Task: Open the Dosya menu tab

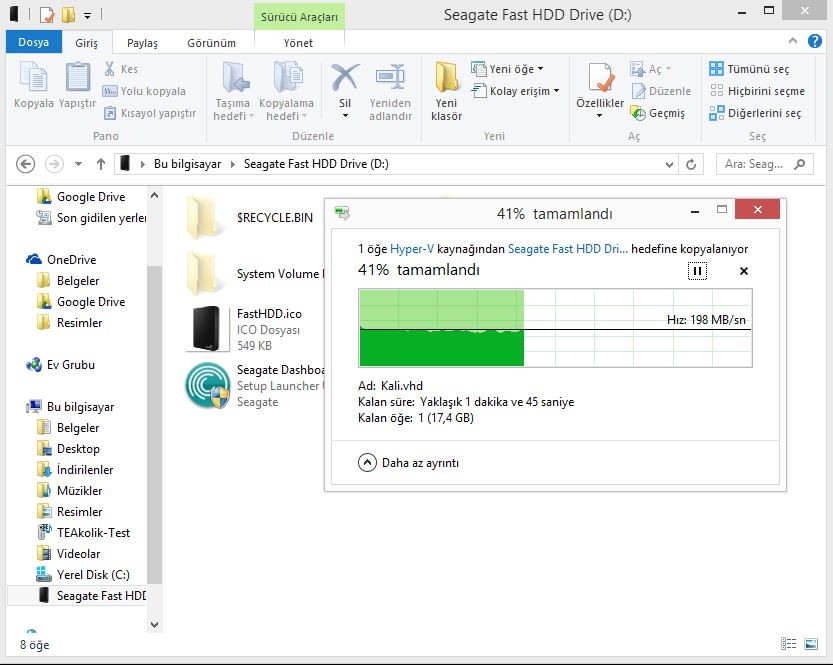Action: [x=33, y=42]
